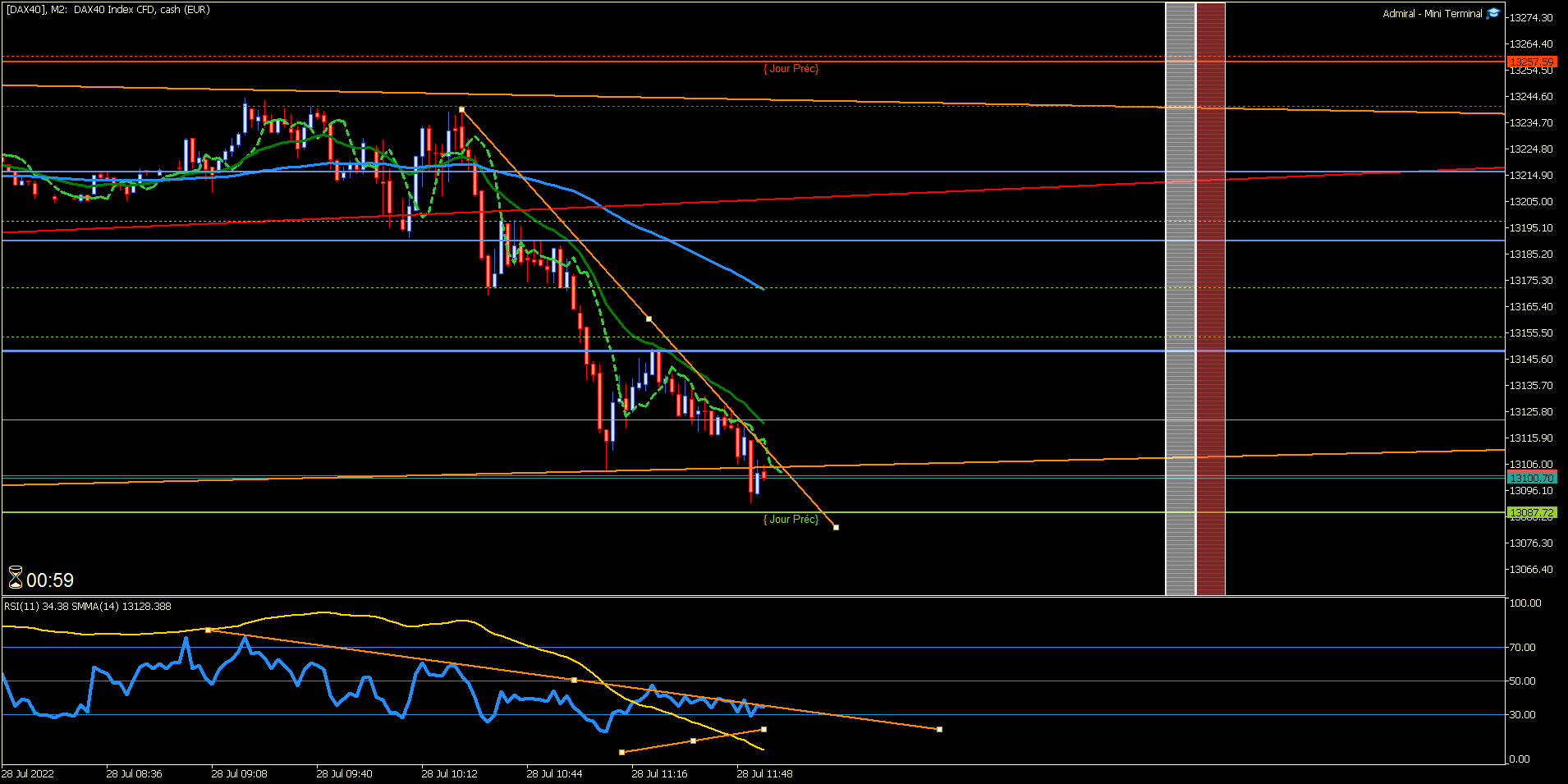The height and width of the screenshot is (784, 1568).
Task: Click the RSI(11) SMMA(14) indicator label
Action: tap(88, 607)
